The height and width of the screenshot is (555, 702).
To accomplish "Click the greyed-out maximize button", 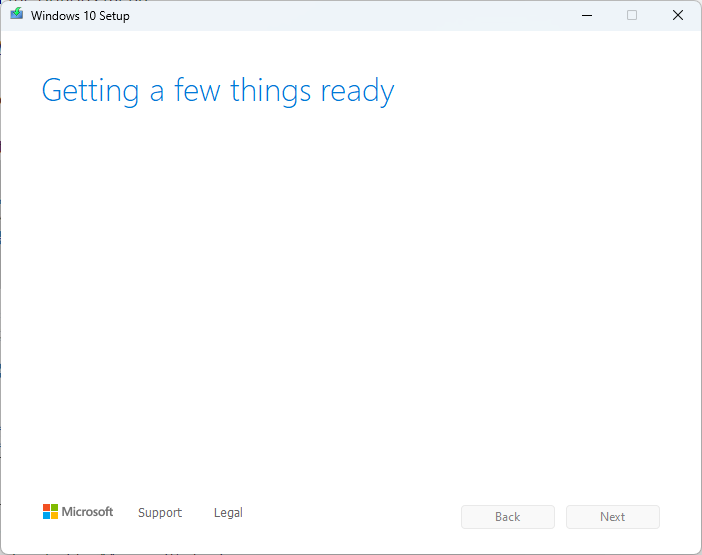I will [632, 15].
